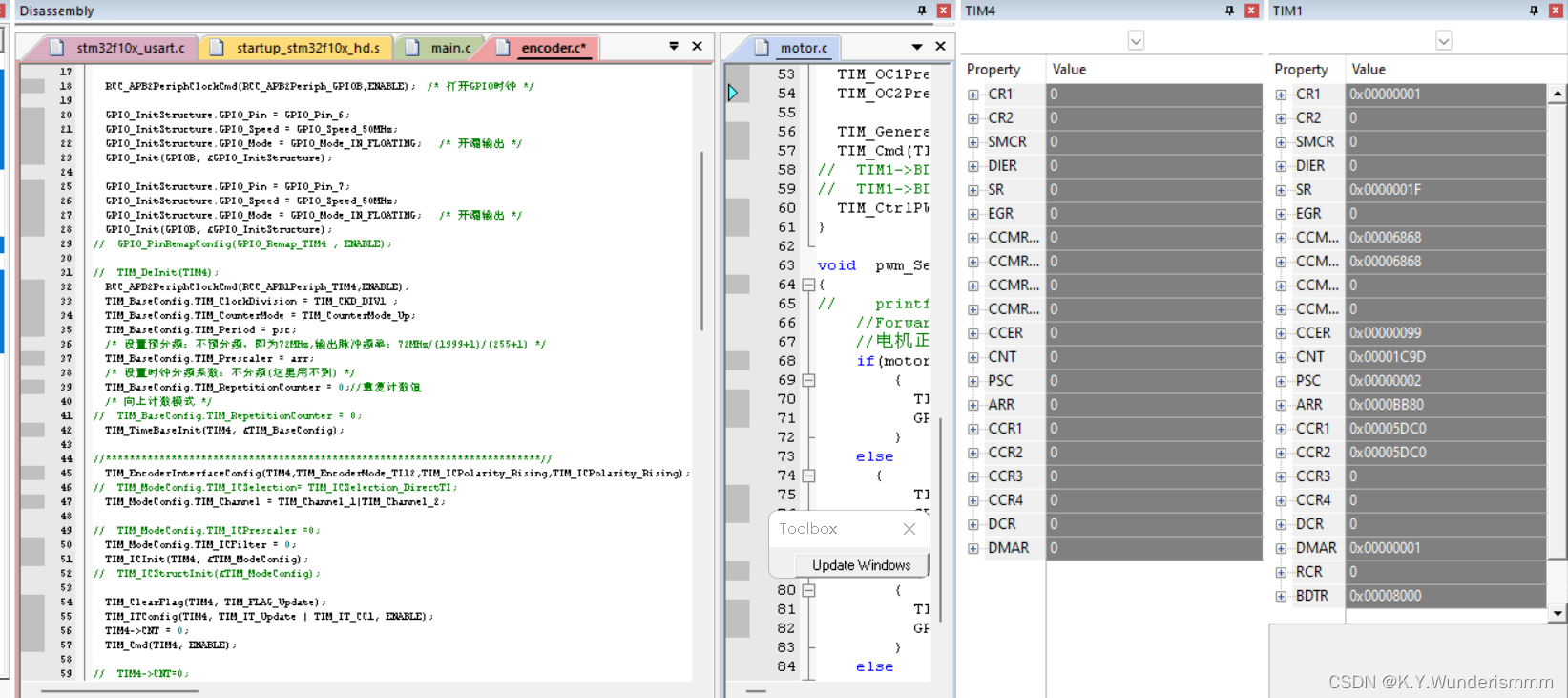1568x698 pixels.
Task: Expand CCER register in TIM1 panel
Action: (x=1281, y=333)
